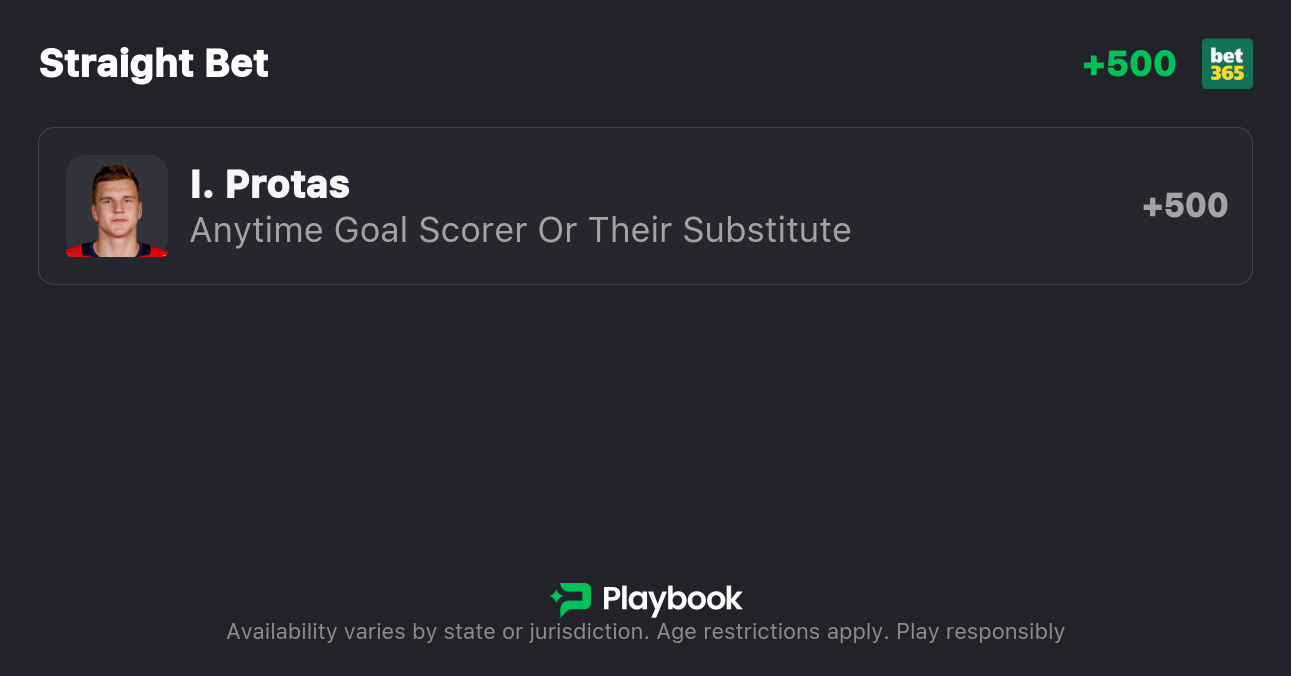
Task: Click the green Playbook logo icon
Action: tap(574, 600)
